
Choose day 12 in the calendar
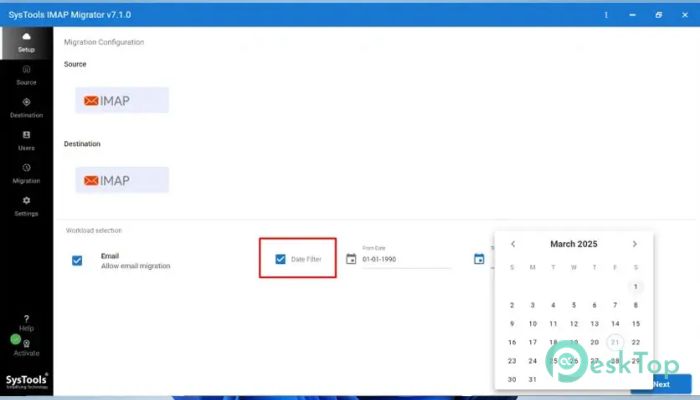coord(574,324)
